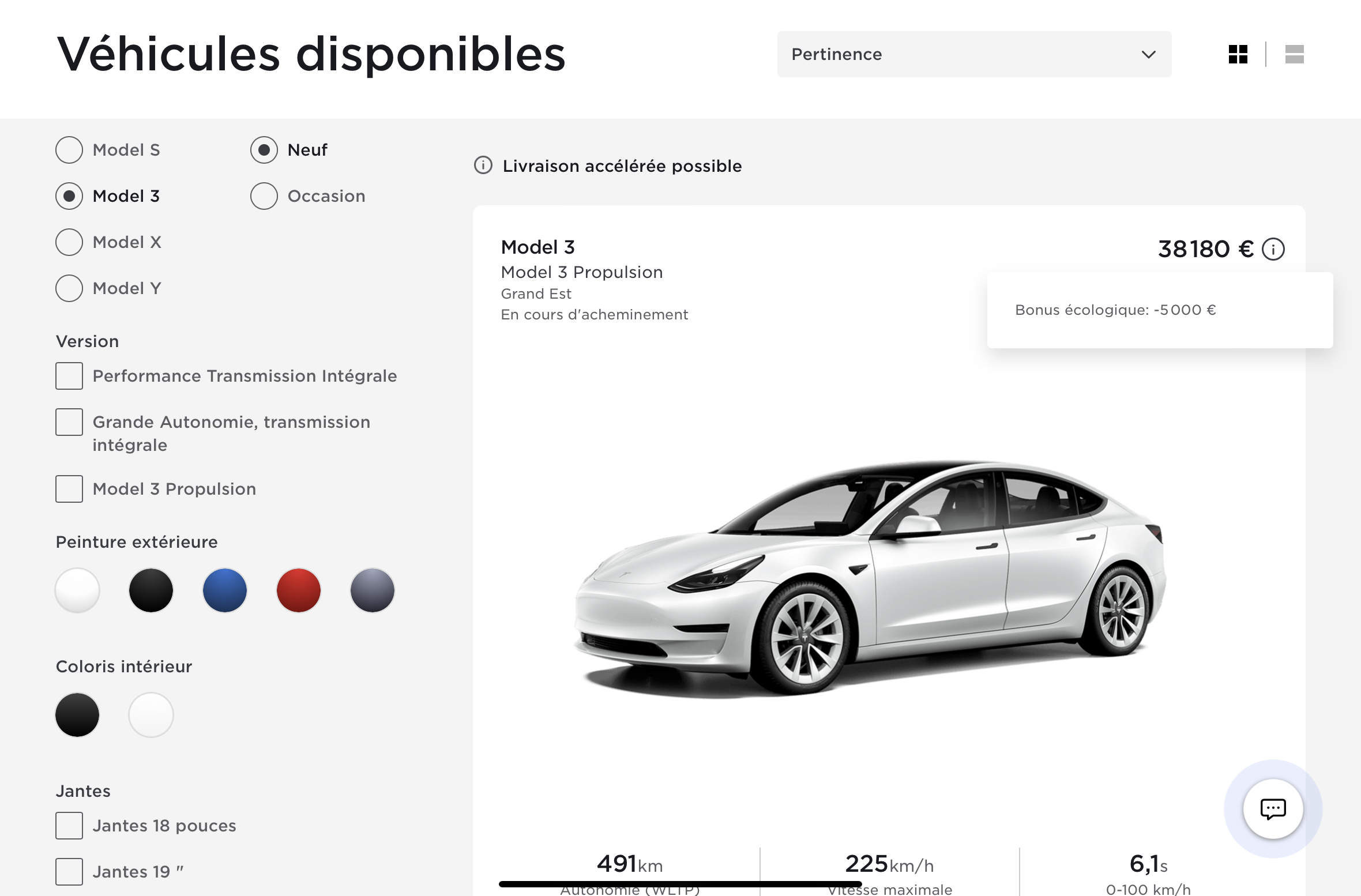1361x896 pixels.
Task: Open the Pertinence sort dropdown
Action: point(974,54)
